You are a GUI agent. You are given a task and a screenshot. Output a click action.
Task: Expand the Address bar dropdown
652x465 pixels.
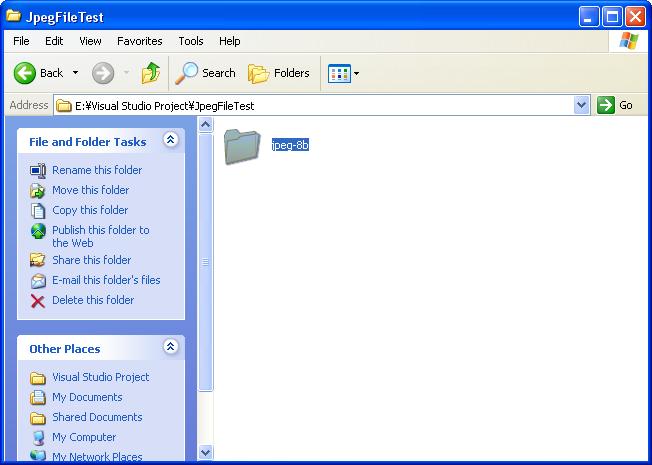[x=582, y=105]
